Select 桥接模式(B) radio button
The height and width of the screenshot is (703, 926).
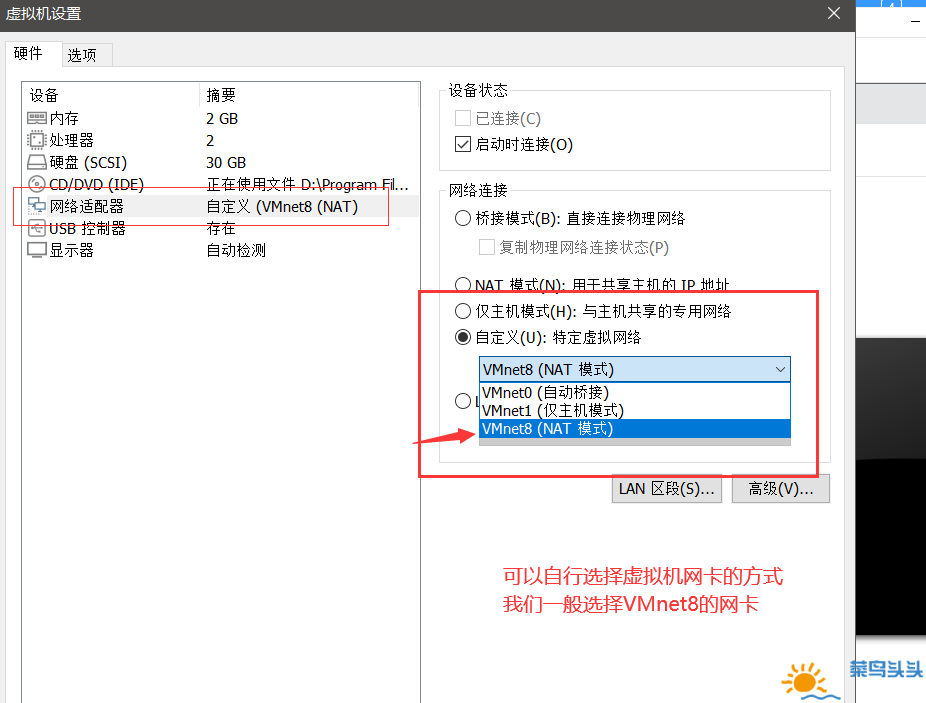pyautogui.click(x=462, y=219)
